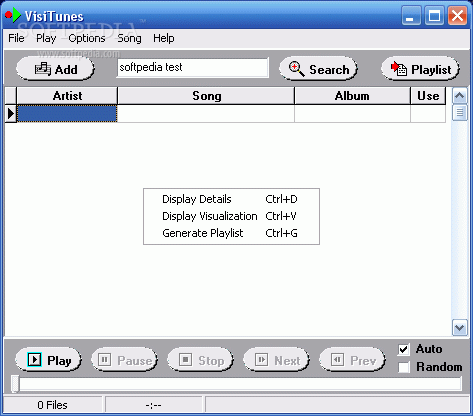This screenshot has height=416, width=473.
Task: Click the scrollbar up arrow
Action: tap(460, 96)
